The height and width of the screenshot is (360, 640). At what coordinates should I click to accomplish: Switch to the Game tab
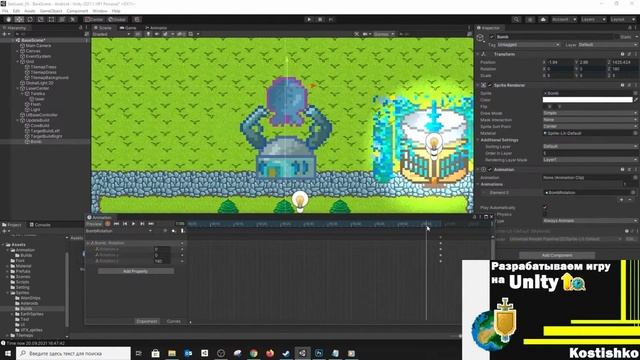[128, 28]
